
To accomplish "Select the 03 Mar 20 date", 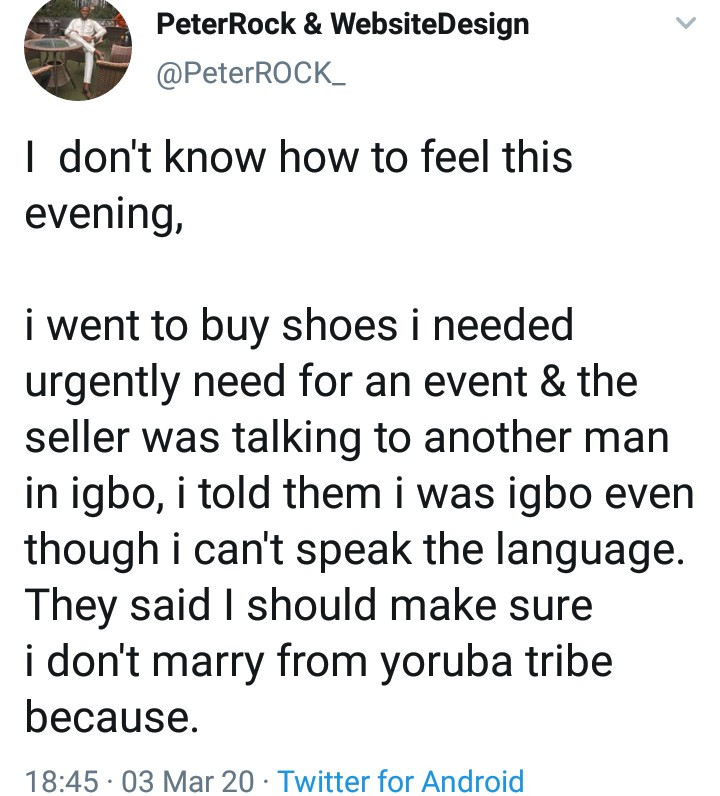I will click(x=187, y=780).
